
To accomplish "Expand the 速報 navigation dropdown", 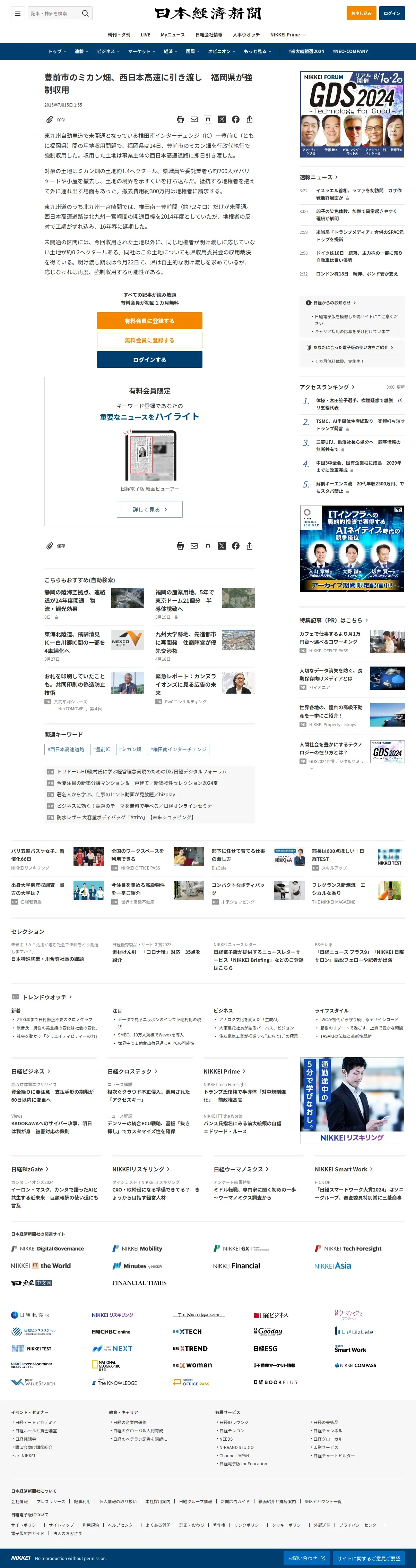I will tap(81, 52).
